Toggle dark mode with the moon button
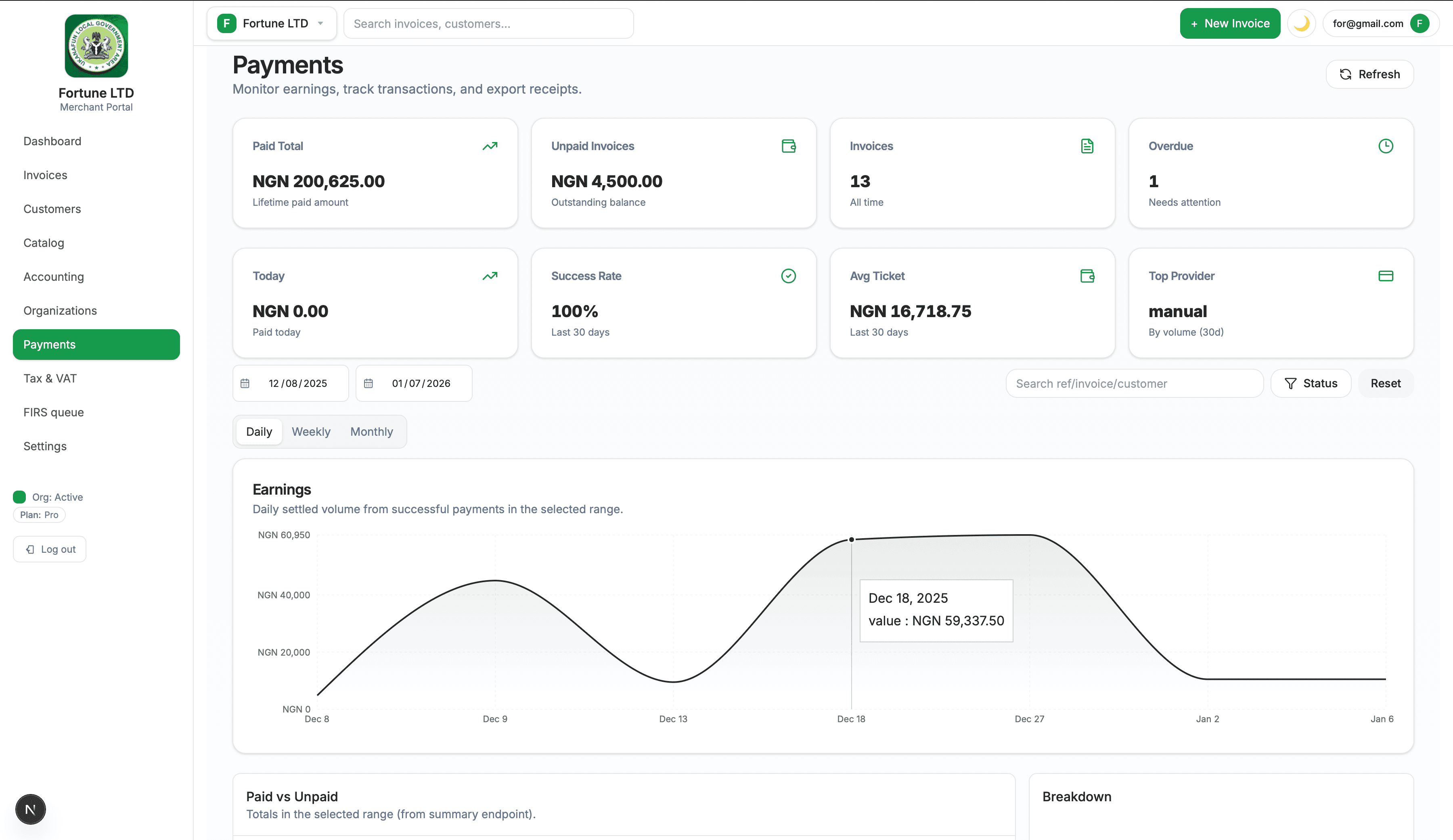Screen dimensions: 1453x840 1301,23
